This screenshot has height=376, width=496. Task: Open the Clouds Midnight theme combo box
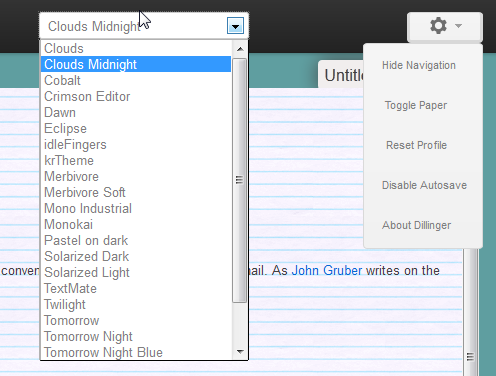[x=144, y=26]
